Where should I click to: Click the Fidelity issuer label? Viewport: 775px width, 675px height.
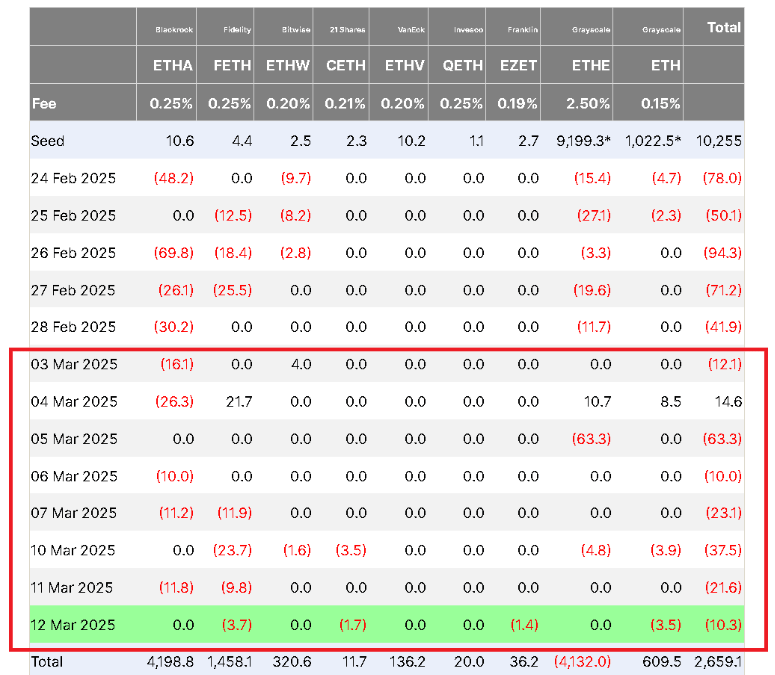point(237,30)
